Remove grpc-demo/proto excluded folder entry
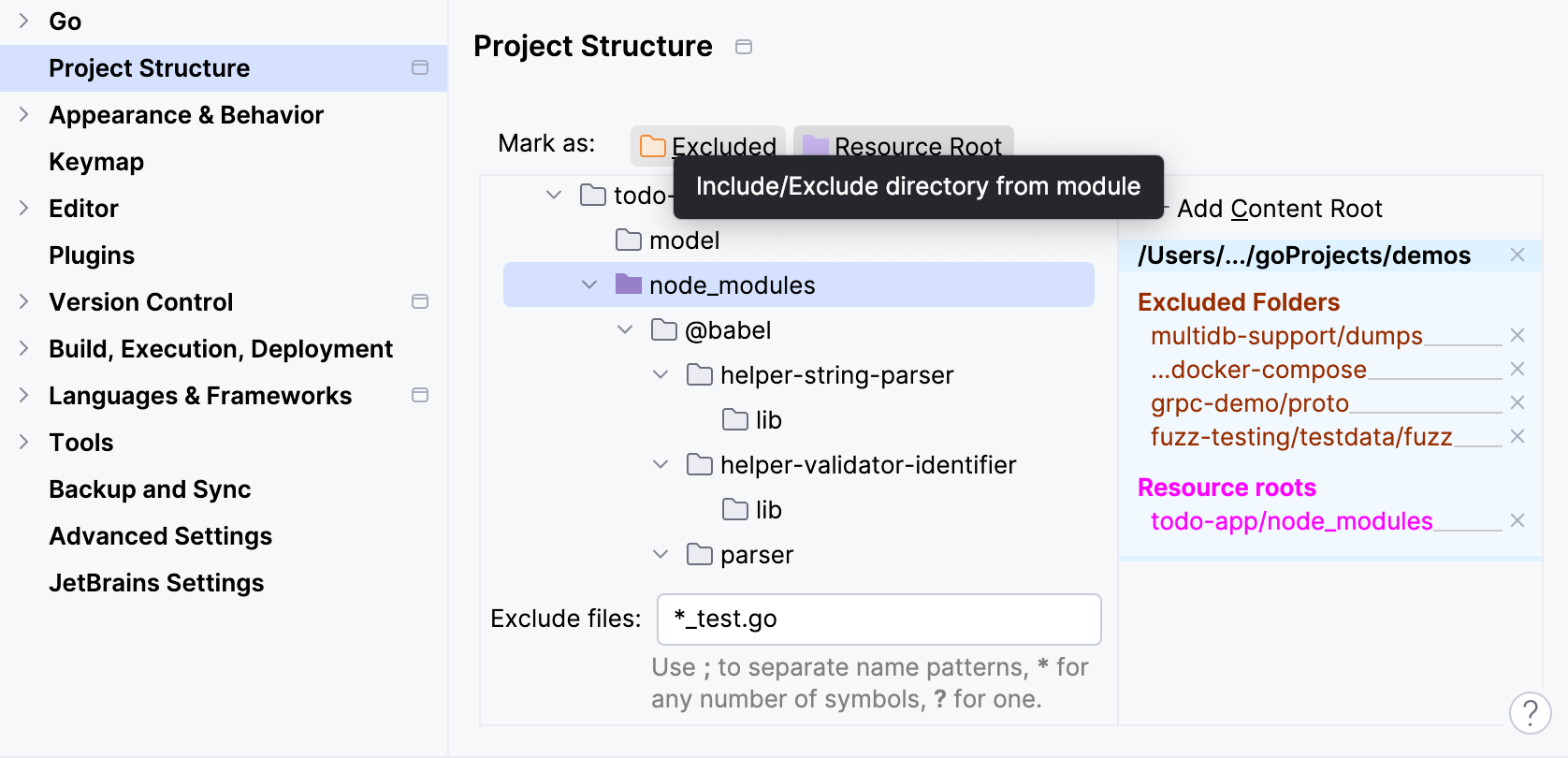The height and width of the screenshot is (758, 1568). point(1517,402)
